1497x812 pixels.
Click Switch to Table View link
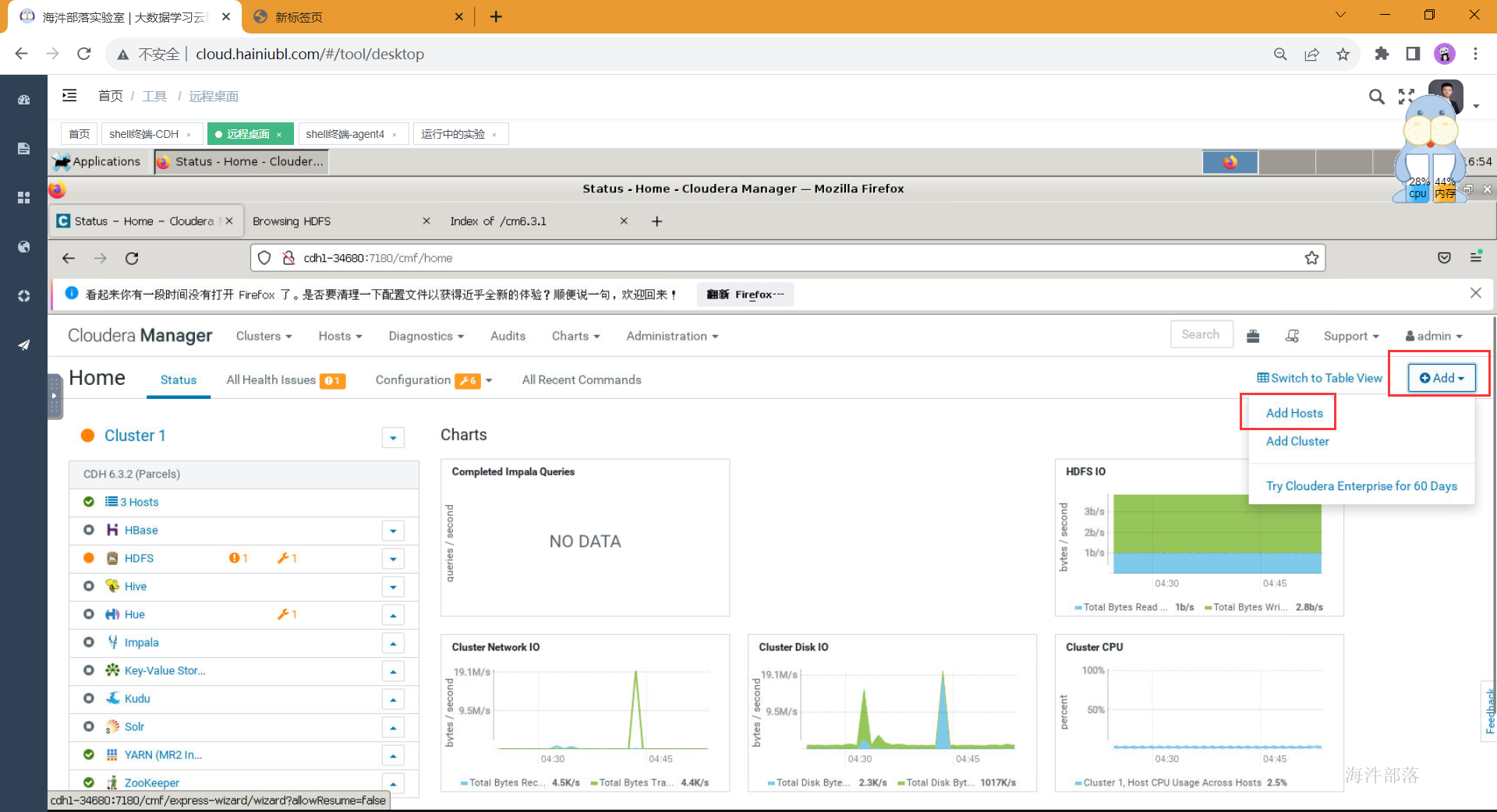[x=1319, y=378]
